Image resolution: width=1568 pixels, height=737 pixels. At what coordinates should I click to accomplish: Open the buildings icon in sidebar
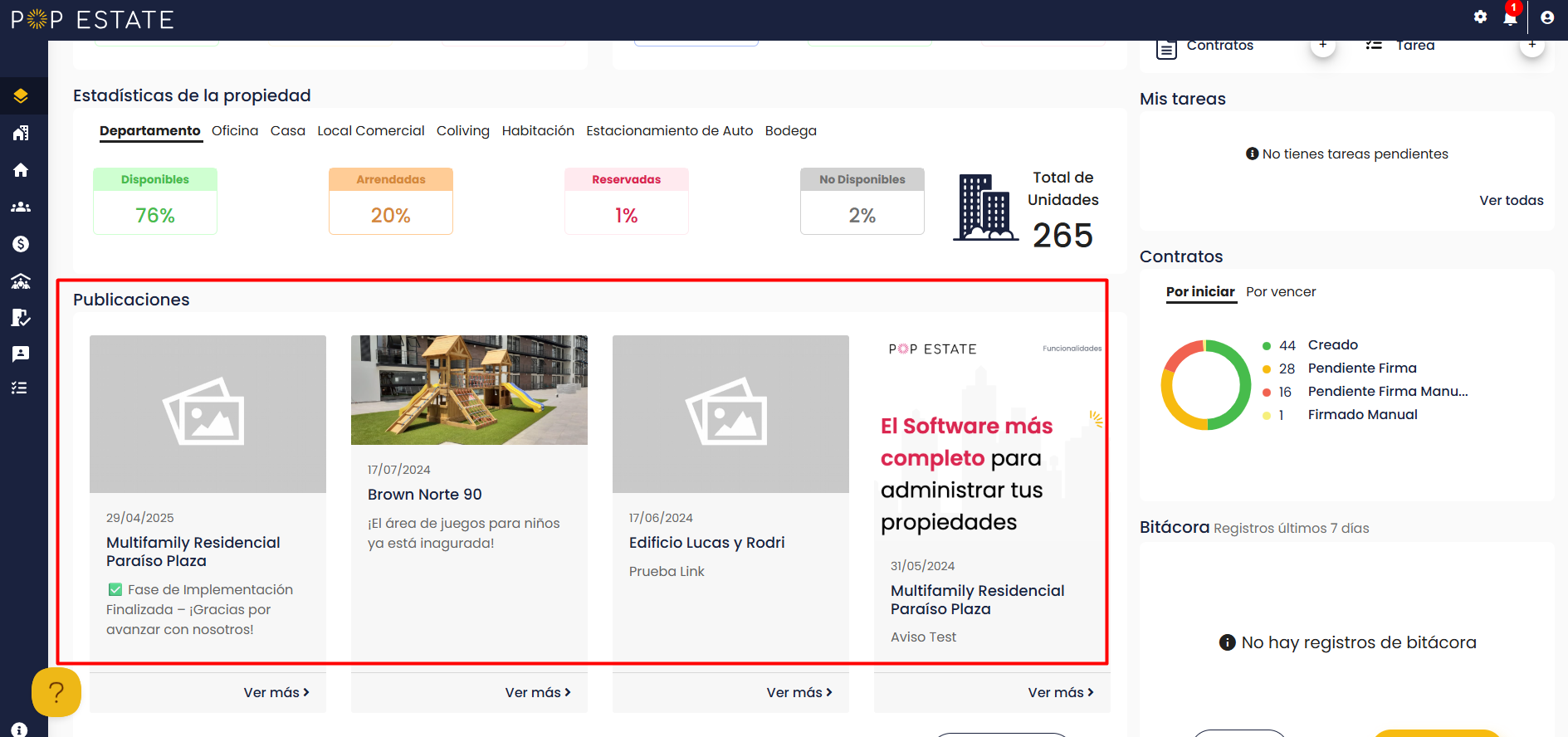click(x=21, y=133)
